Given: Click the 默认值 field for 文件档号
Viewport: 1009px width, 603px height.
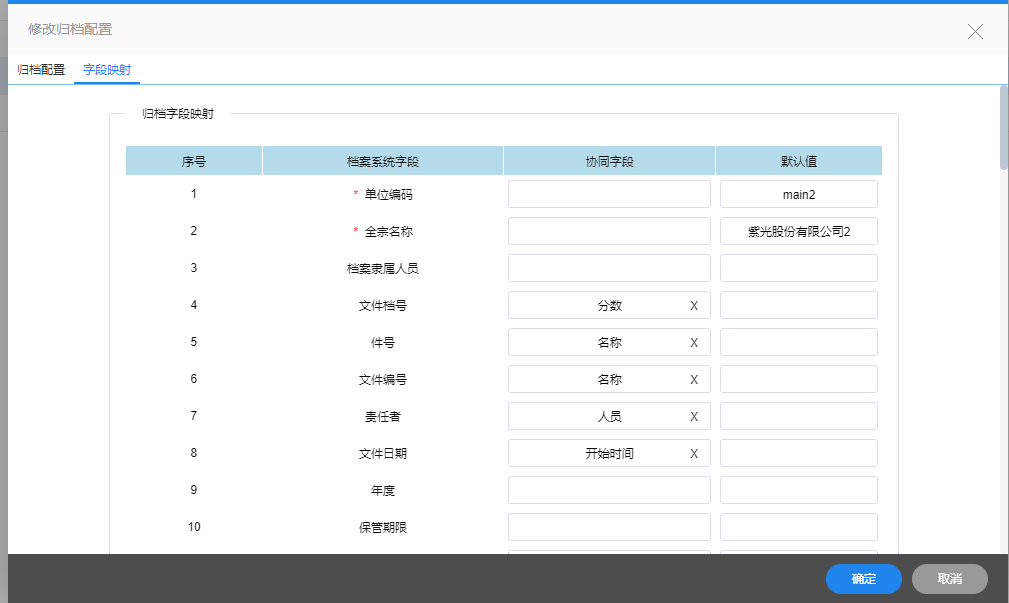Looking at the screenshot, I should click(x=798, y=305).
